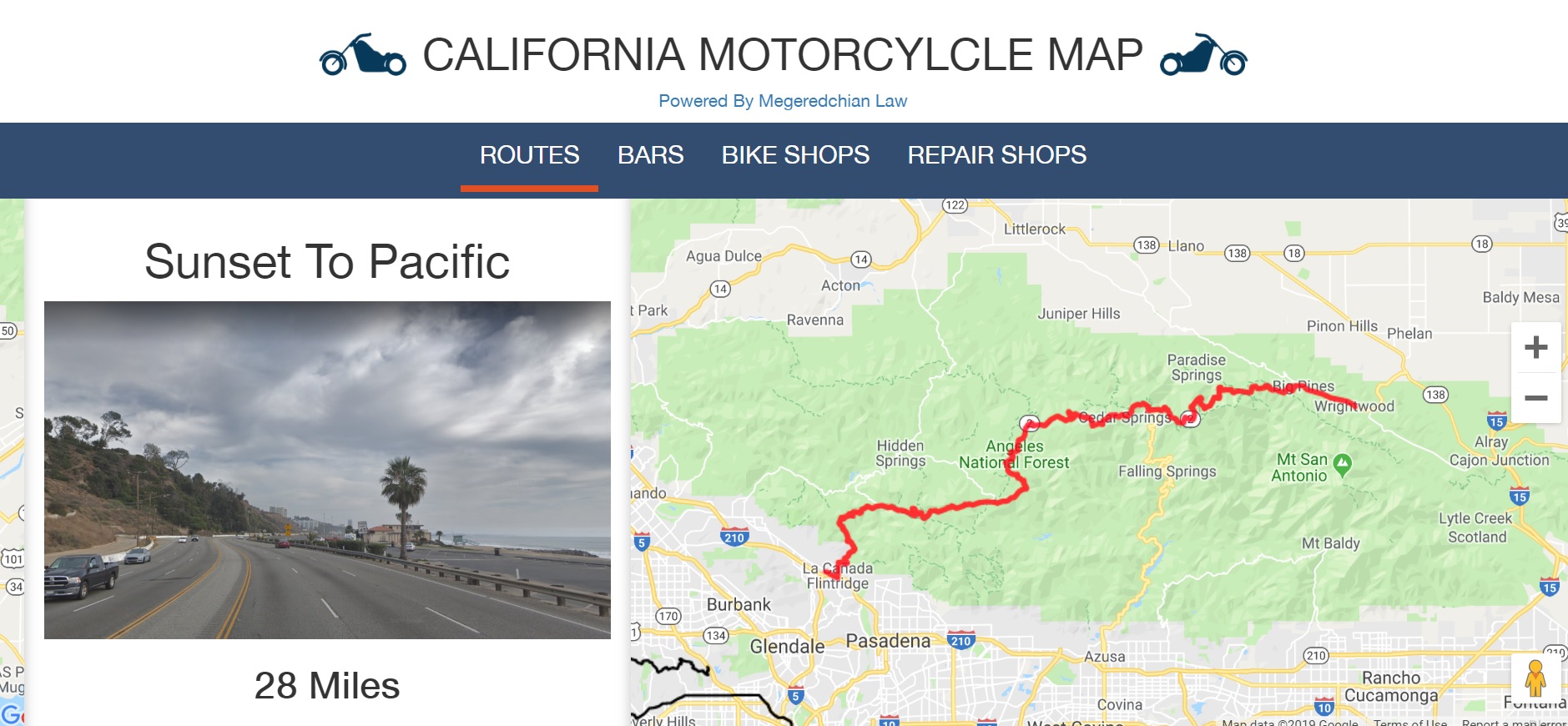The image size is (1568, 726).
Task: Click the Sunset To Pacific route title
Action: pyautogui.click(x=327, y=260)
